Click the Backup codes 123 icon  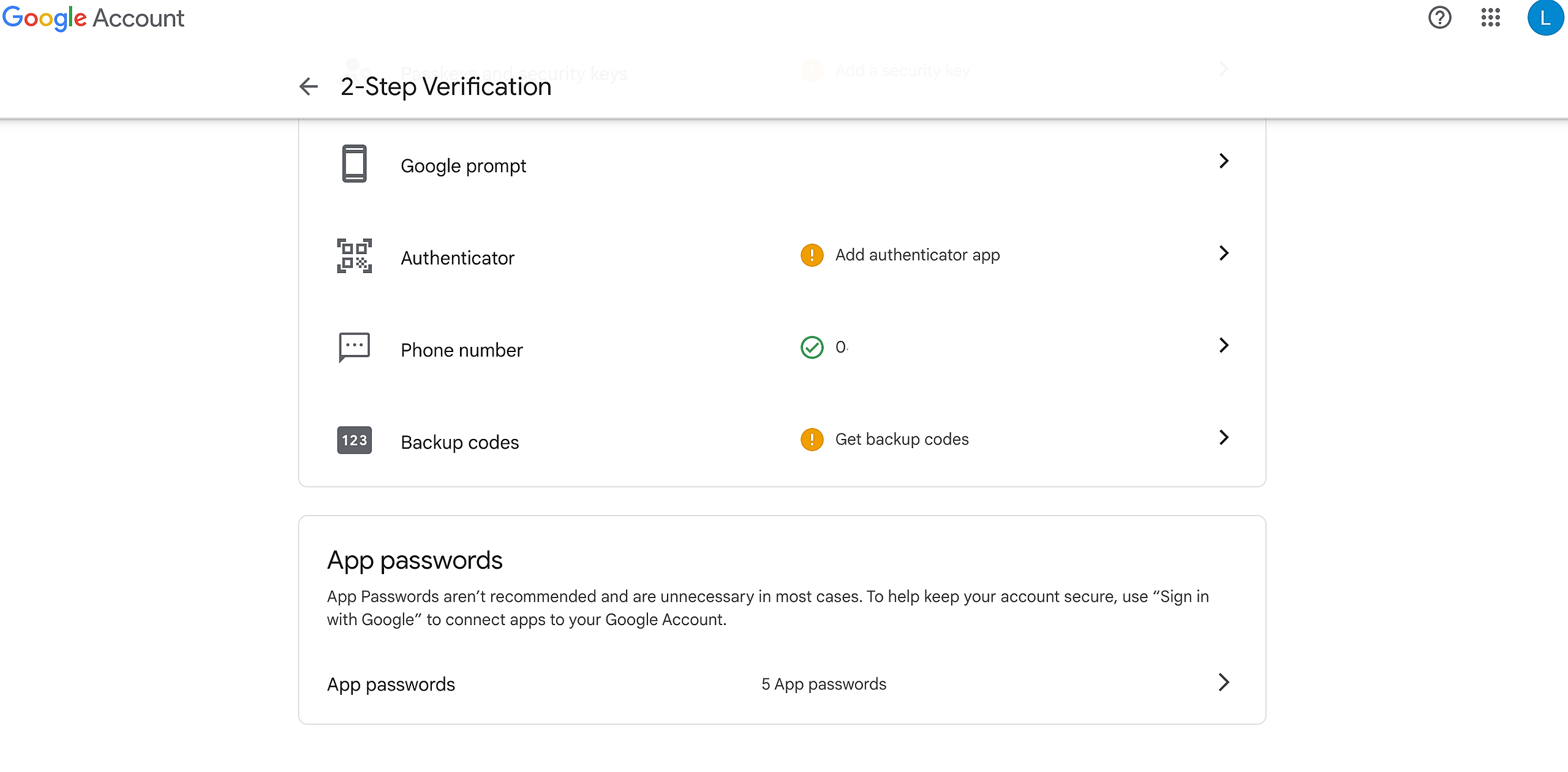(354, 440)
